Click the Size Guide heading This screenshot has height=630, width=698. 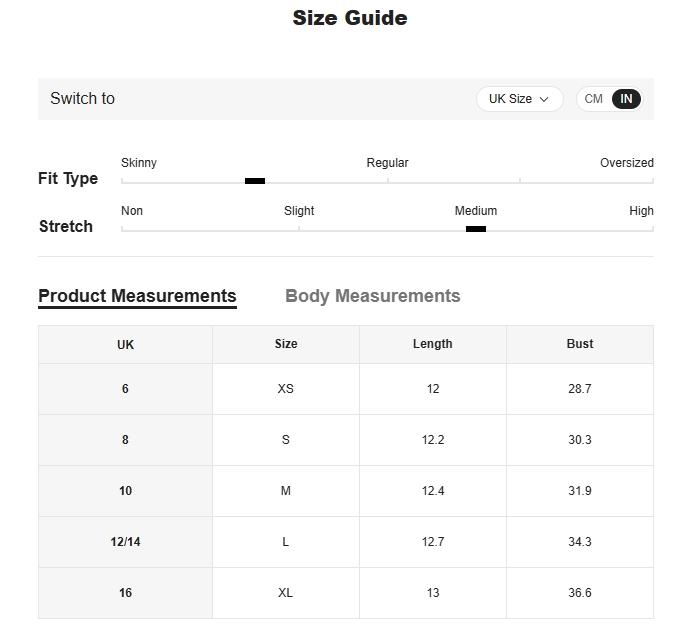[350, 18]
